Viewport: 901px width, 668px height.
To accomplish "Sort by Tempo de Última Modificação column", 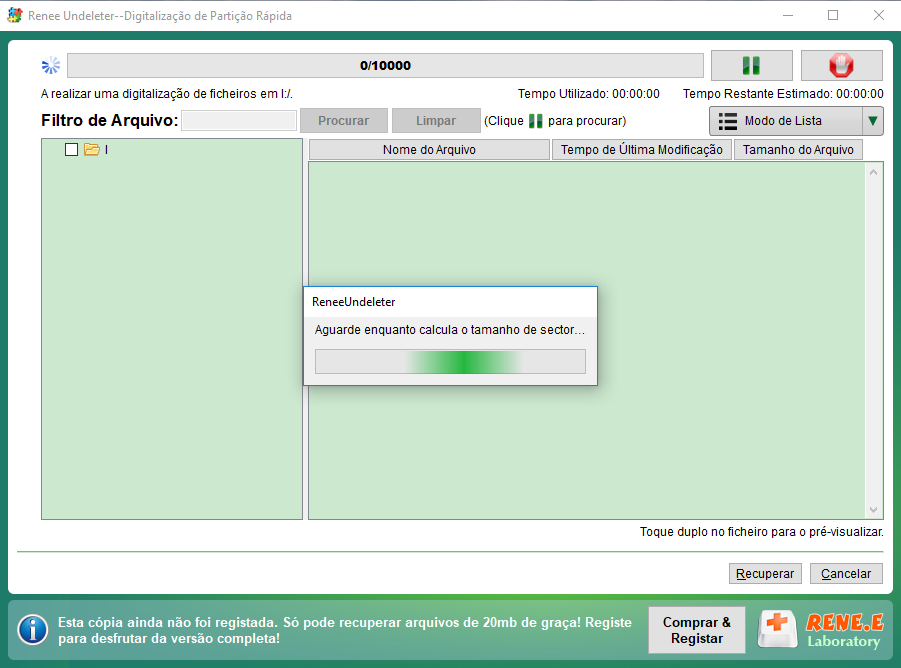I will tap(641, 150).
